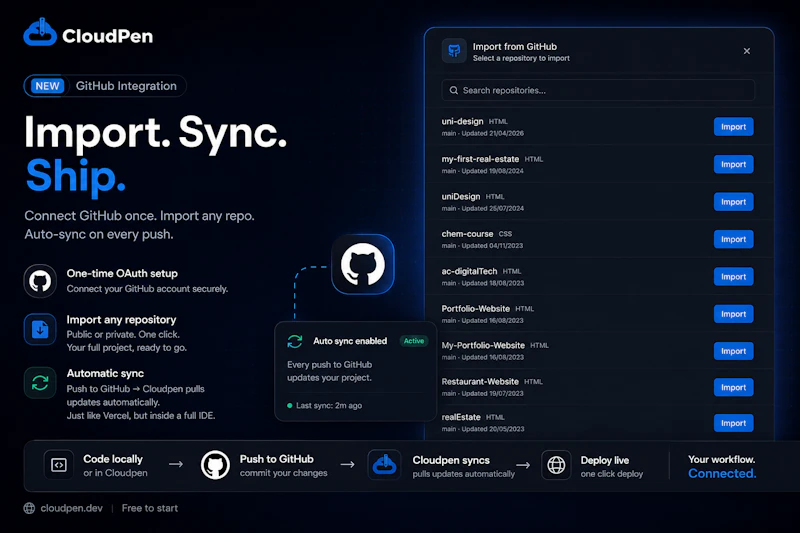Click the My-Portfolio-Website repository name
The image size is (800, 533).
(x=483, y=345)
